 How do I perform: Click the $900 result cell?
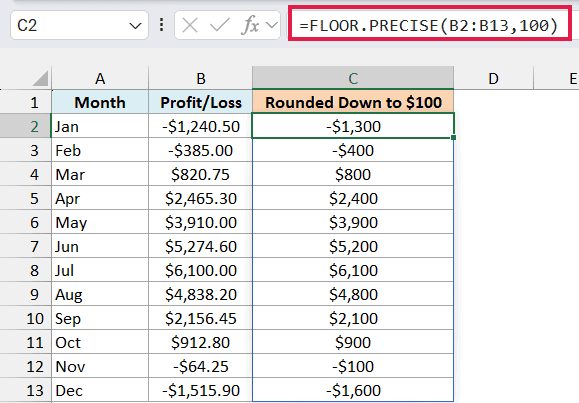[353, 342]
